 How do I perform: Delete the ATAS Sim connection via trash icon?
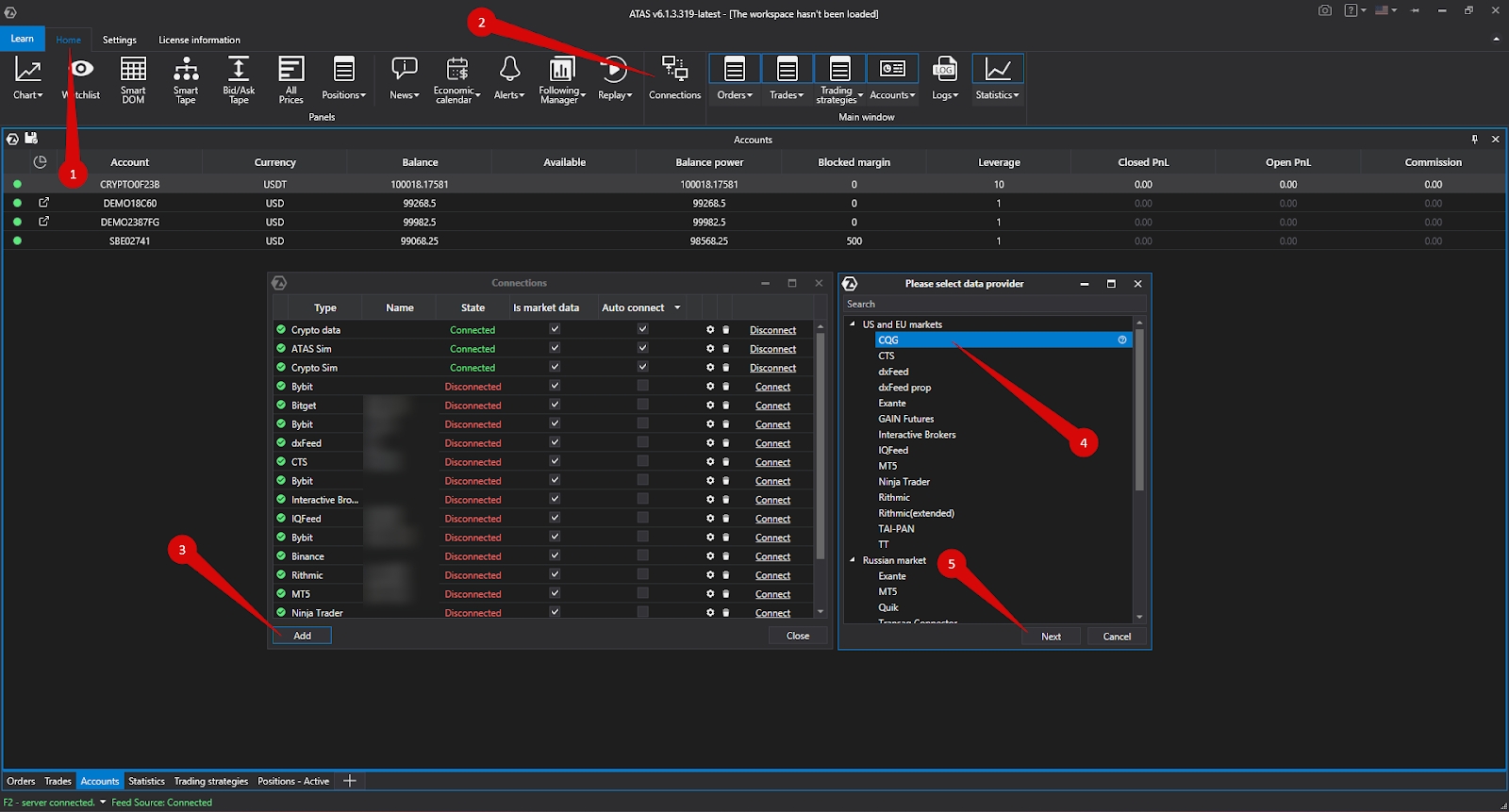726,349
